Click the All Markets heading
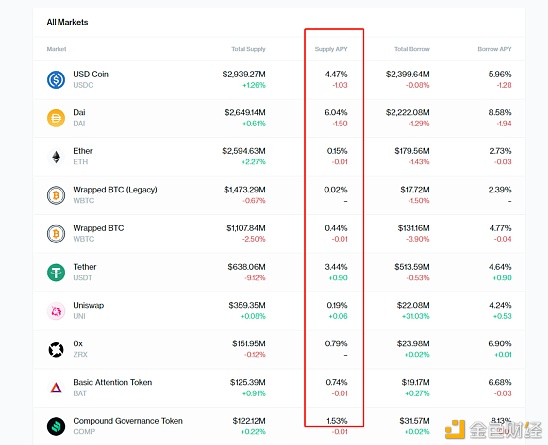This screenshot has height=445, width=548. (67, 22)
